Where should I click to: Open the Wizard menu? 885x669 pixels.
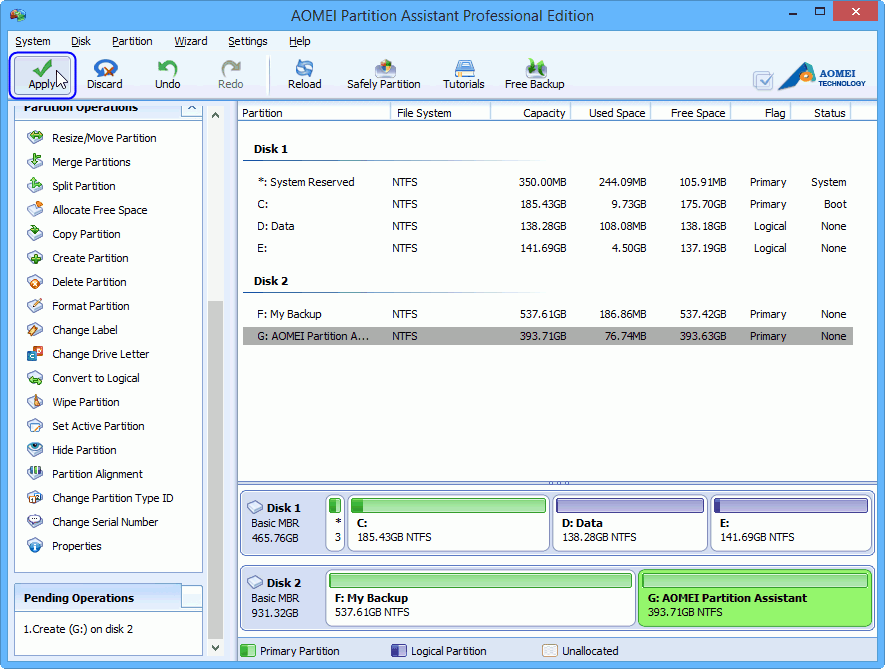[190, 41]
